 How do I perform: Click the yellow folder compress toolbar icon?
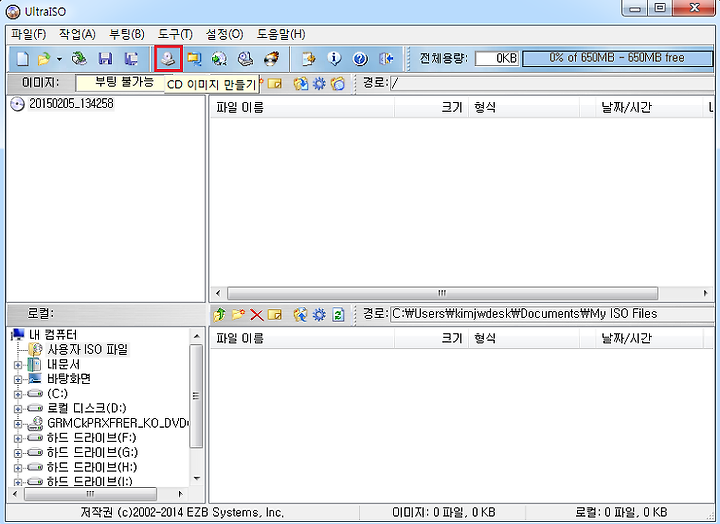click(194, 58)
